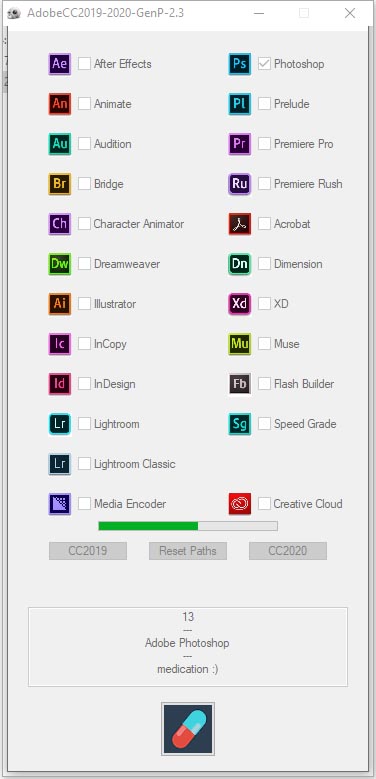The width and height of the screenshot is (376, 779).
Task: Click the Flash Builder Fb icon
Action: [240, 384]
